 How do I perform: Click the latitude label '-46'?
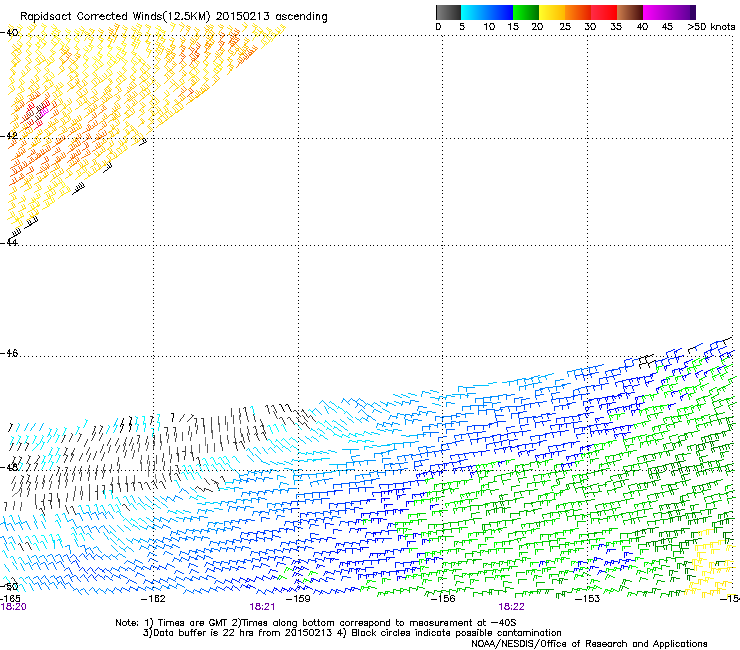click(x=9, y=353)
